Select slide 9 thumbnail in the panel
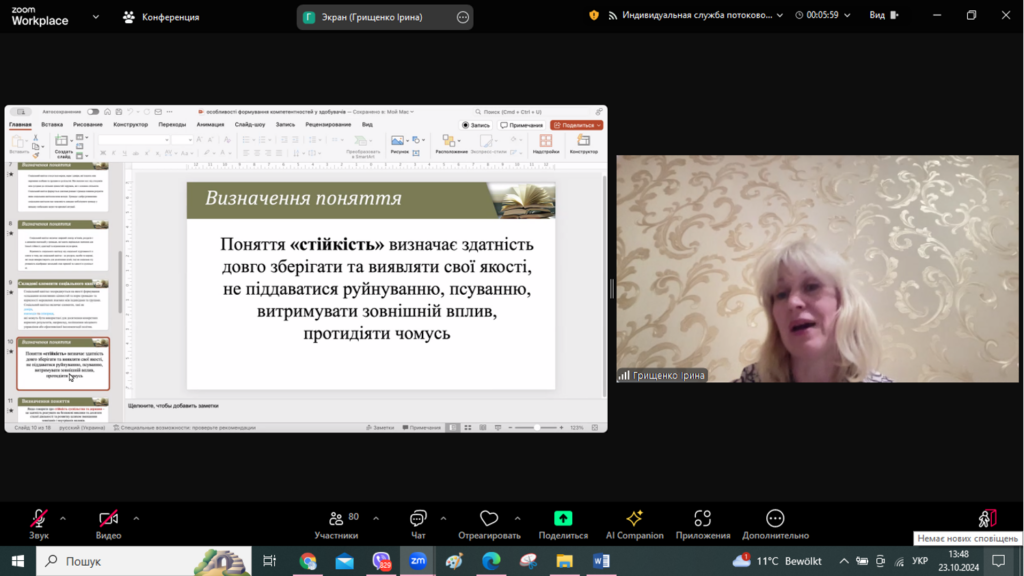The width and height of the screenshot is (1024, 576). pyautogui.click(x=63, y=305)
